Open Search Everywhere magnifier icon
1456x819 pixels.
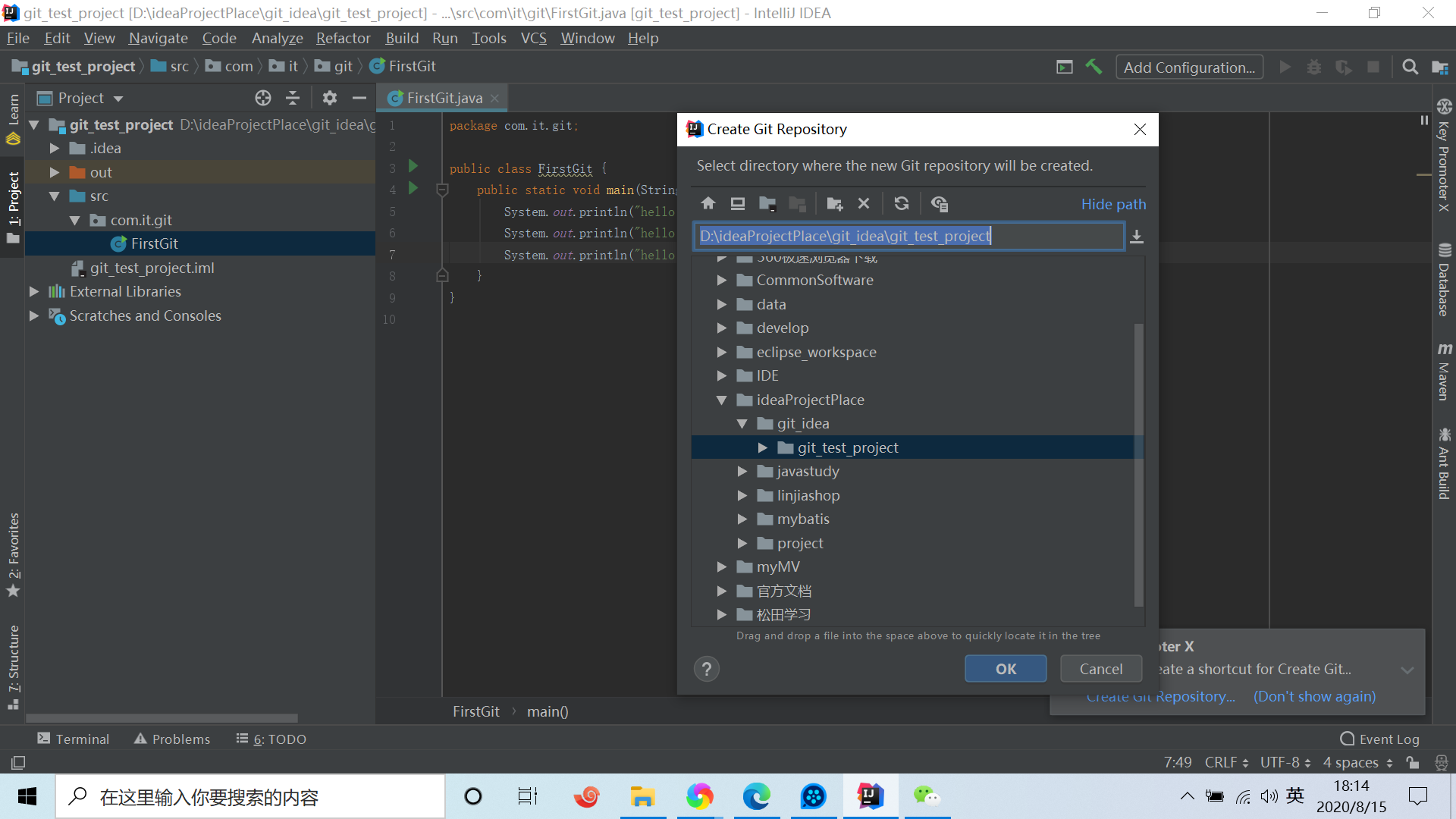1410,67
